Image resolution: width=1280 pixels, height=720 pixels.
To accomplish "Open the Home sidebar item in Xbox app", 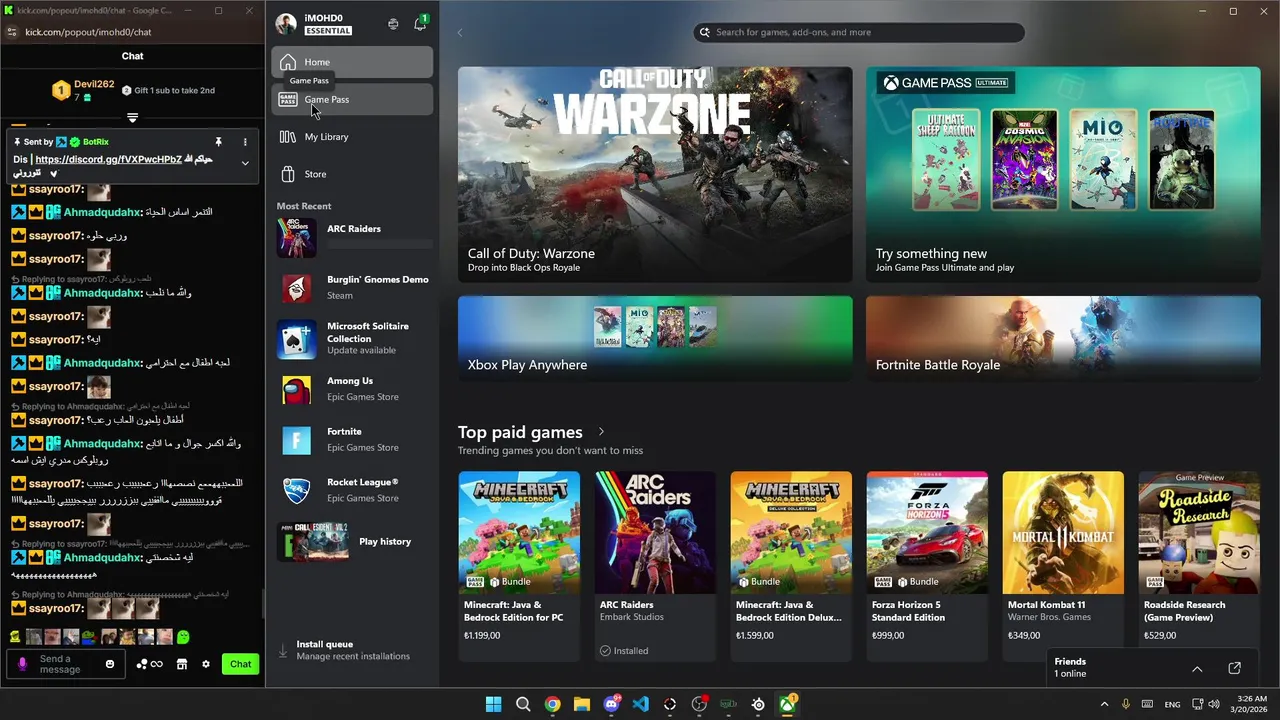I will click(352, 62).
